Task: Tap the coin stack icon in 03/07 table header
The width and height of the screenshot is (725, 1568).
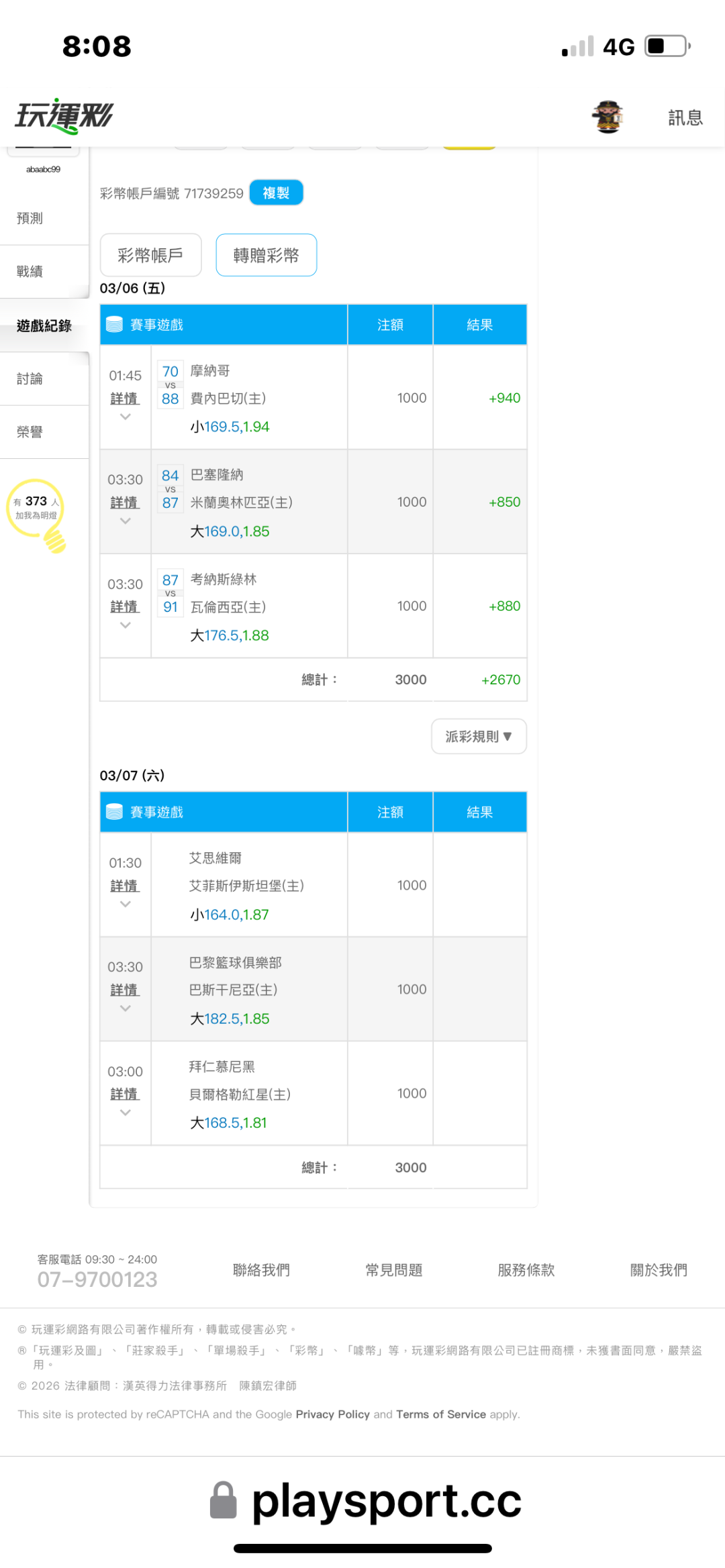Action: click(x=115, y=812)
